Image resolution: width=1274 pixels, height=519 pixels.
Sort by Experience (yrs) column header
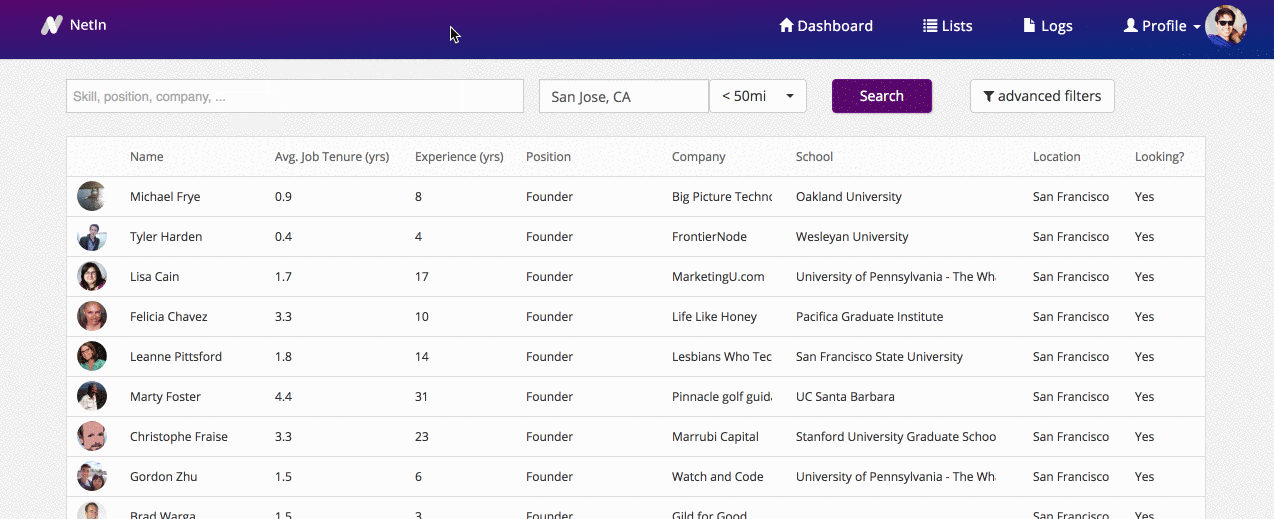tap(458, 157)
